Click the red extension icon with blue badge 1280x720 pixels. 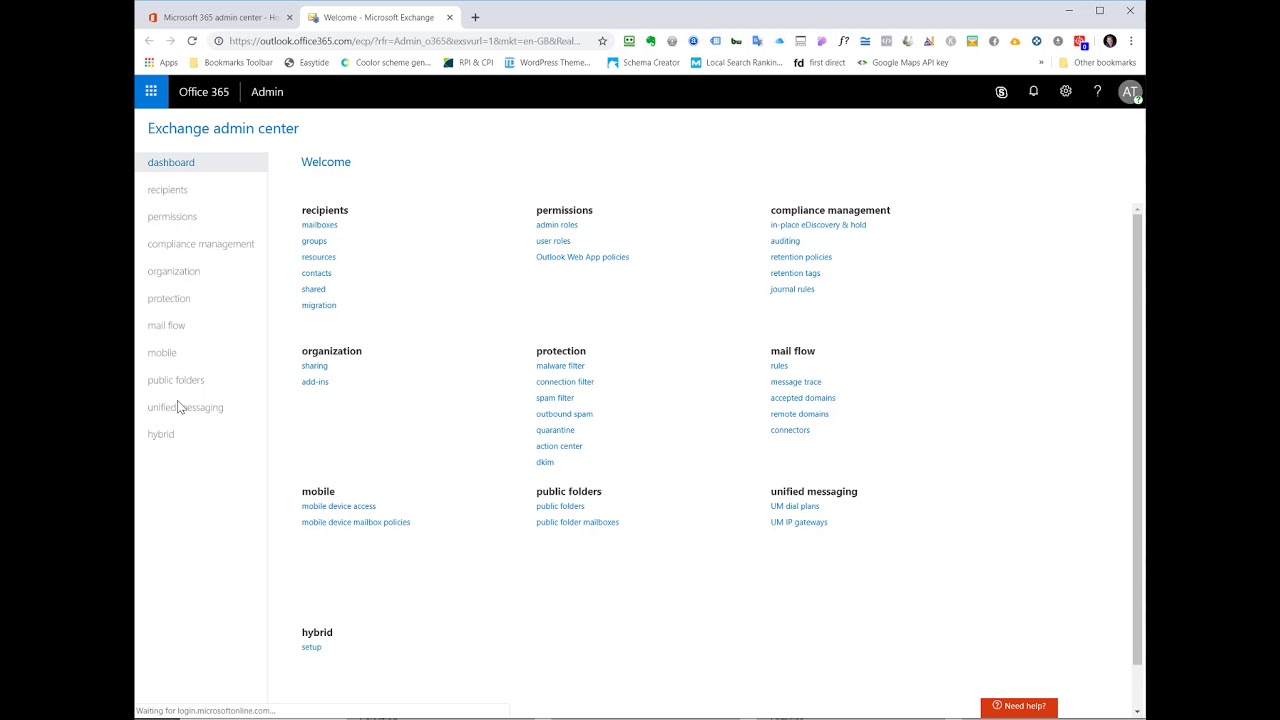tap(1080, 41)
